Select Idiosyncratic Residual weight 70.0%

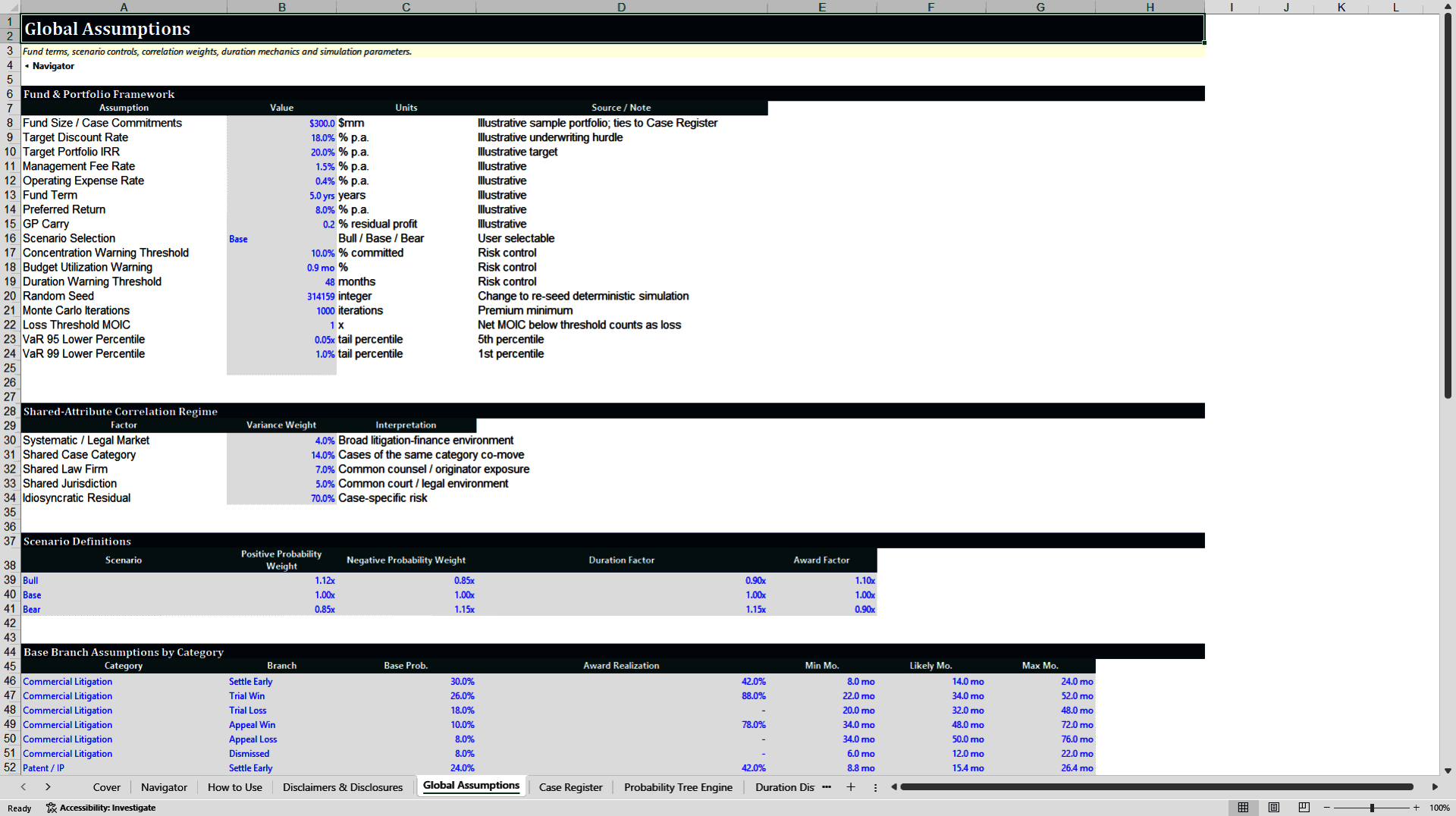point(281,497)
